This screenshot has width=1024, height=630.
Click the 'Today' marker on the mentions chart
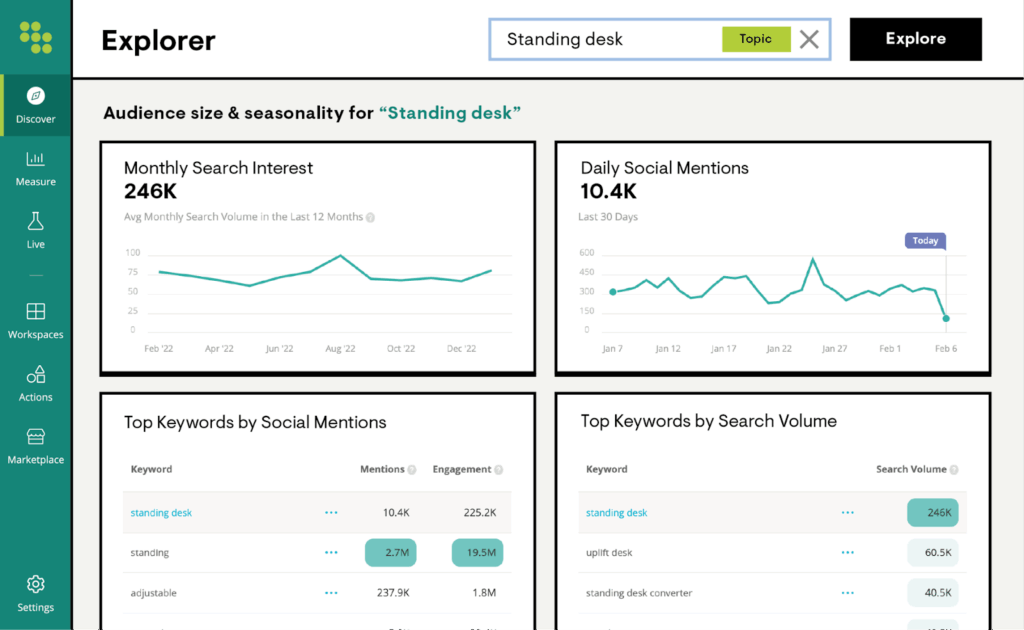tap(923, 240)
